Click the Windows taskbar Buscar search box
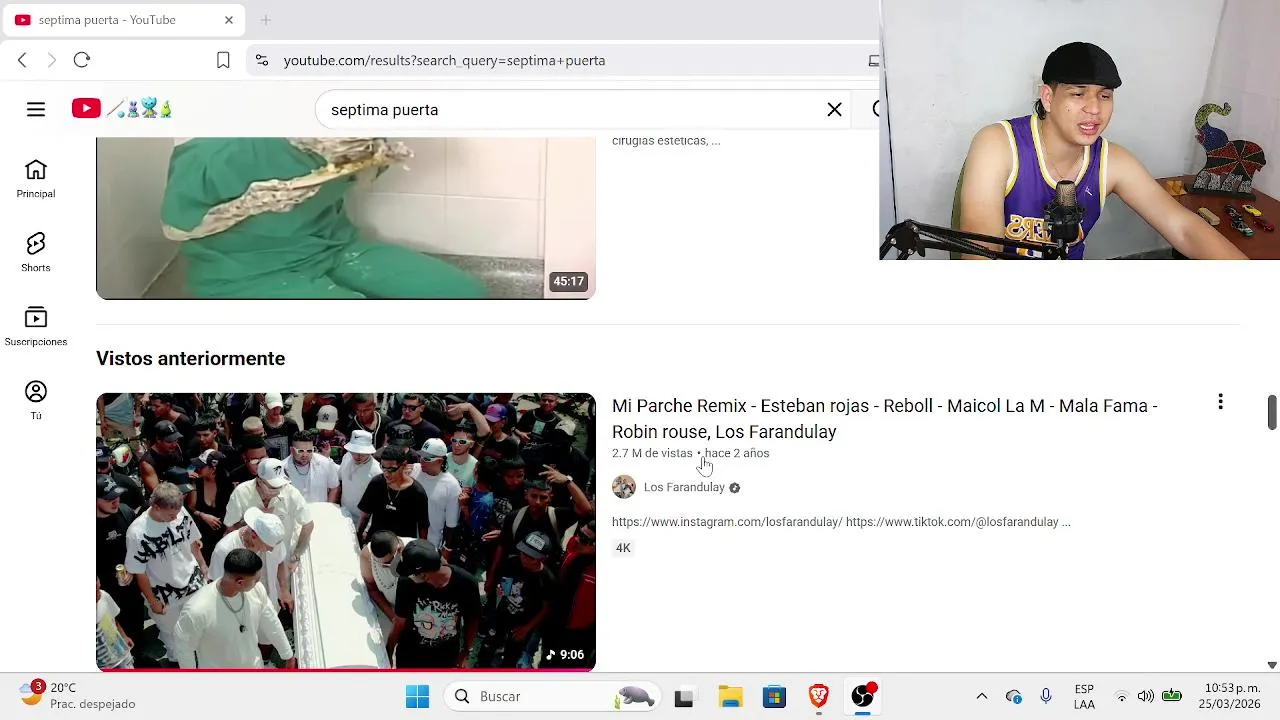This screenshot has width=1280, height=720. (551, 696)
